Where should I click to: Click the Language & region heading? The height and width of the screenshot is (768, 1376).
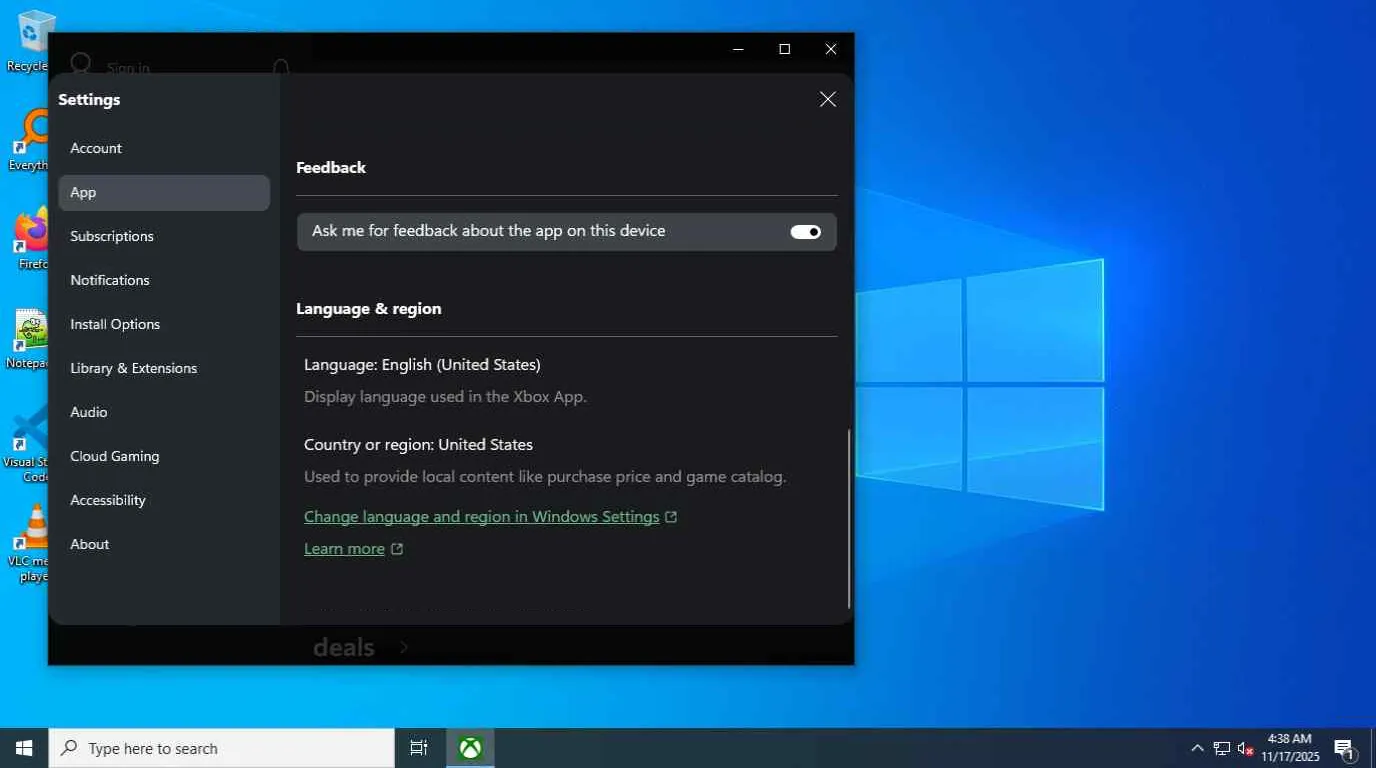pyautogui.click(x=369, y=308)
